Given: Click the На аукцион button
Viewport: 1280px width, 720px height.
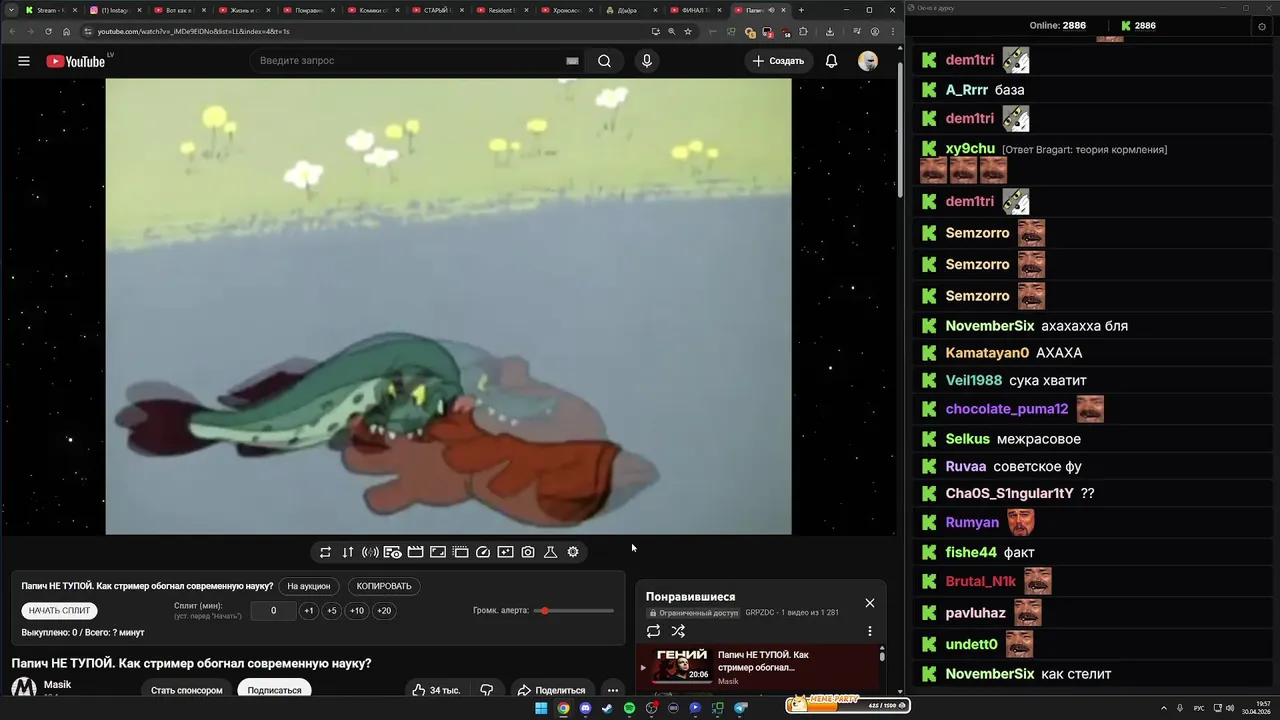Looking at the screenshot, I should click(x=308, y=586).
